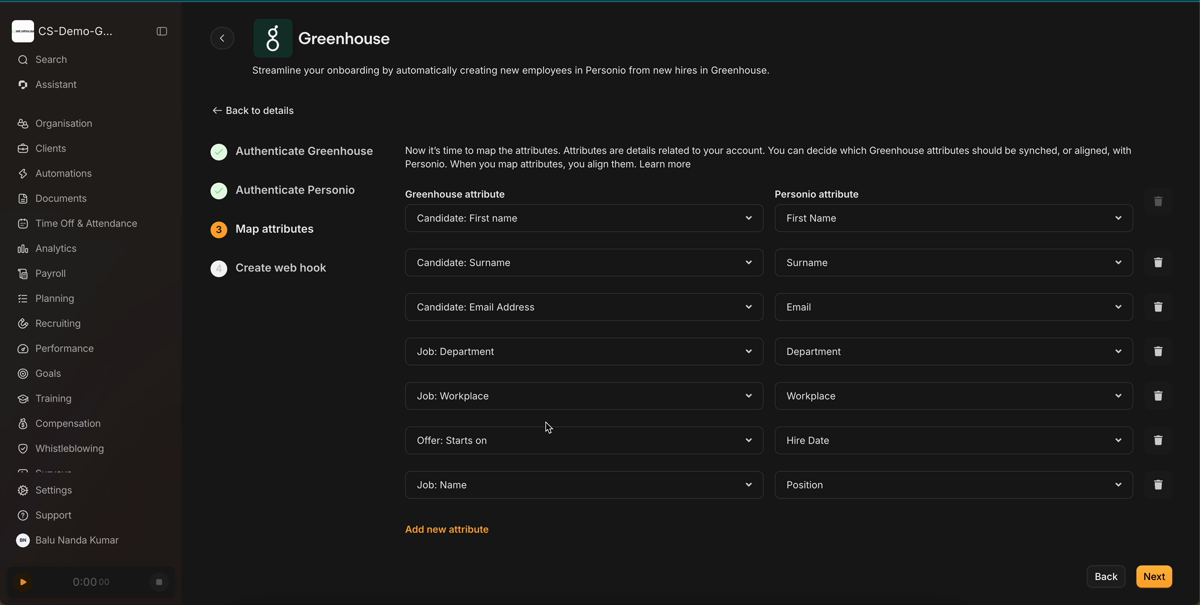1200x605 pixels.
Task: Click the Back to details link
Action: [x=253, y=111]
